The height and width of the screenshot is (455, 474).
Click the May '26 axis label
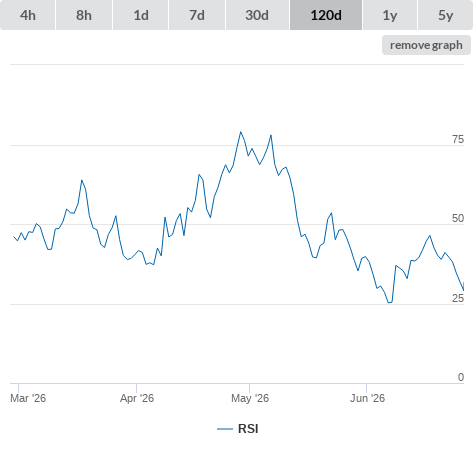[250, 398]
